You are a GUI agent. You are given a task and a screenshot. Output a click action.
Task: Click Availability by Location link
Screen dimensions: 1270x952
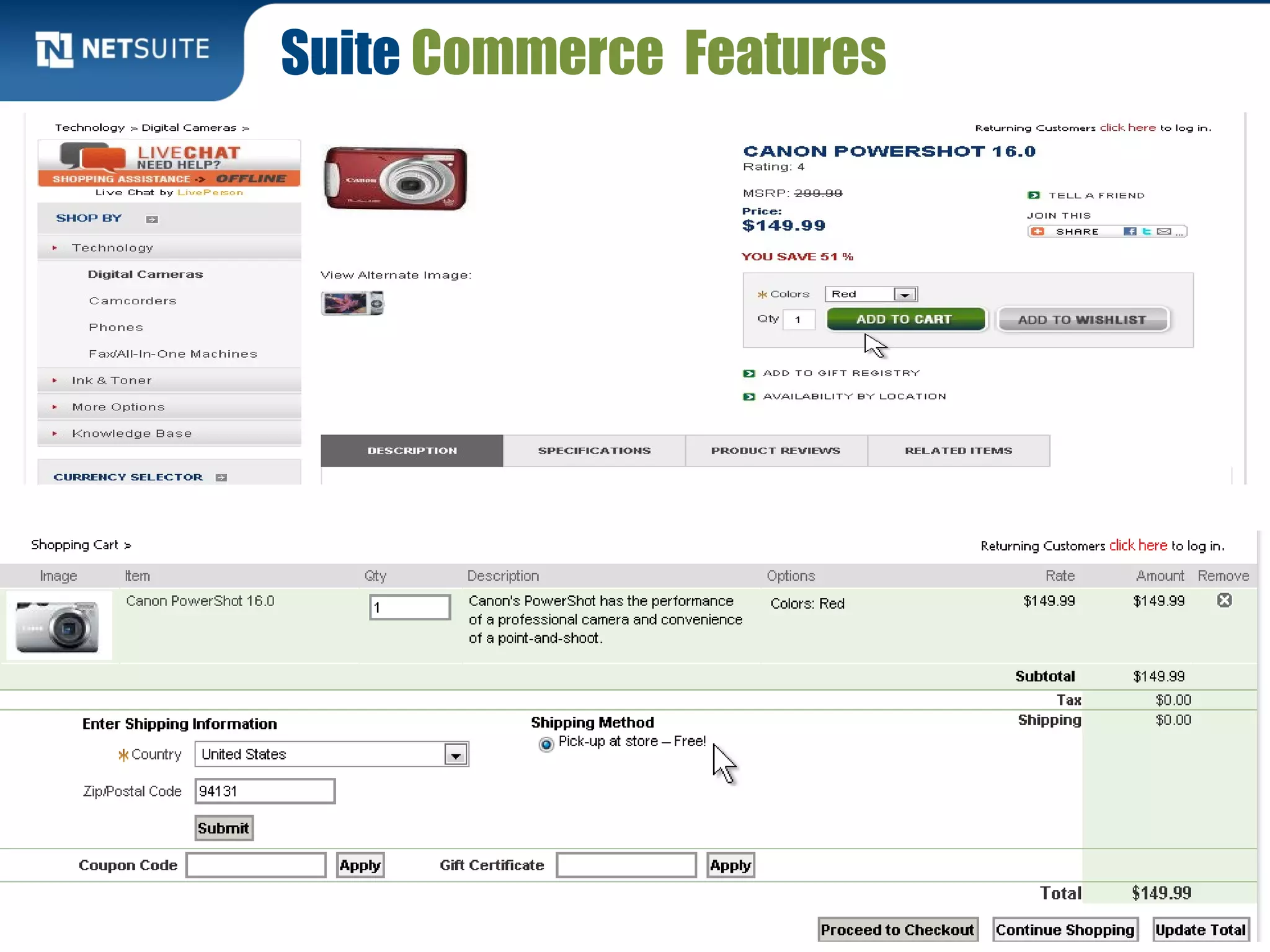(x=855, y=397)
